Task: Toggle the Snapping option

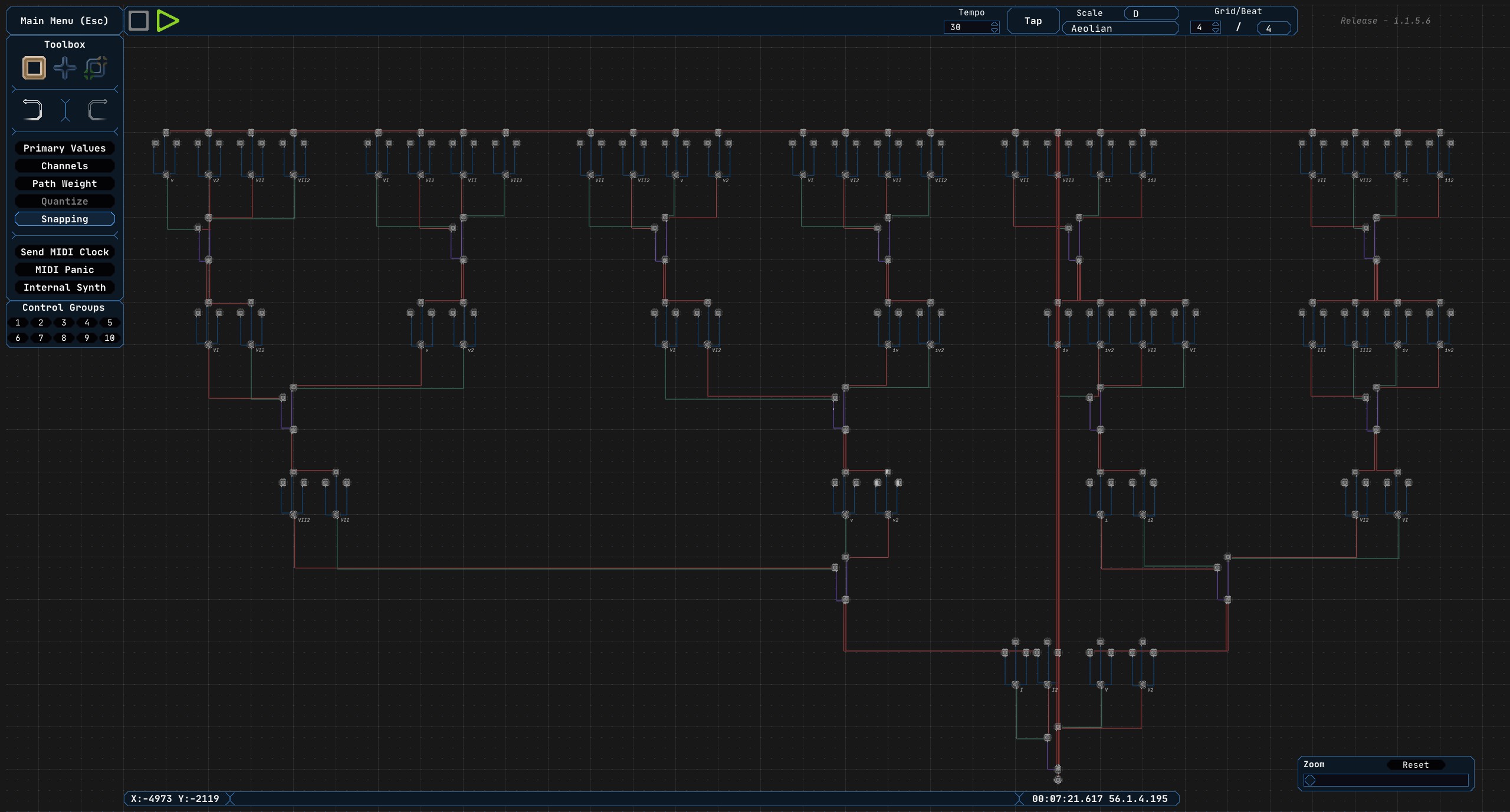Action: (x=65, y=219)
